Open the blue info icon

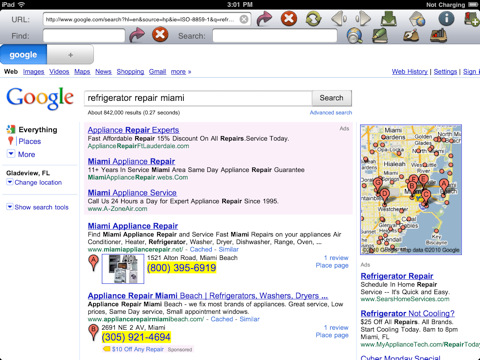446,19
